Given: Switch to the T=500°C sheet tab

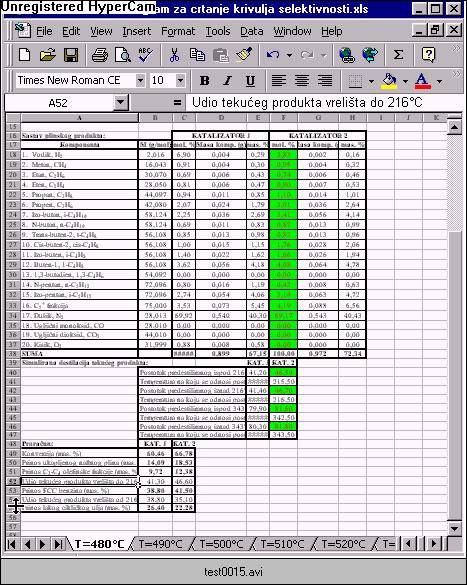Looking at the screenshot, I should [221, 544].
